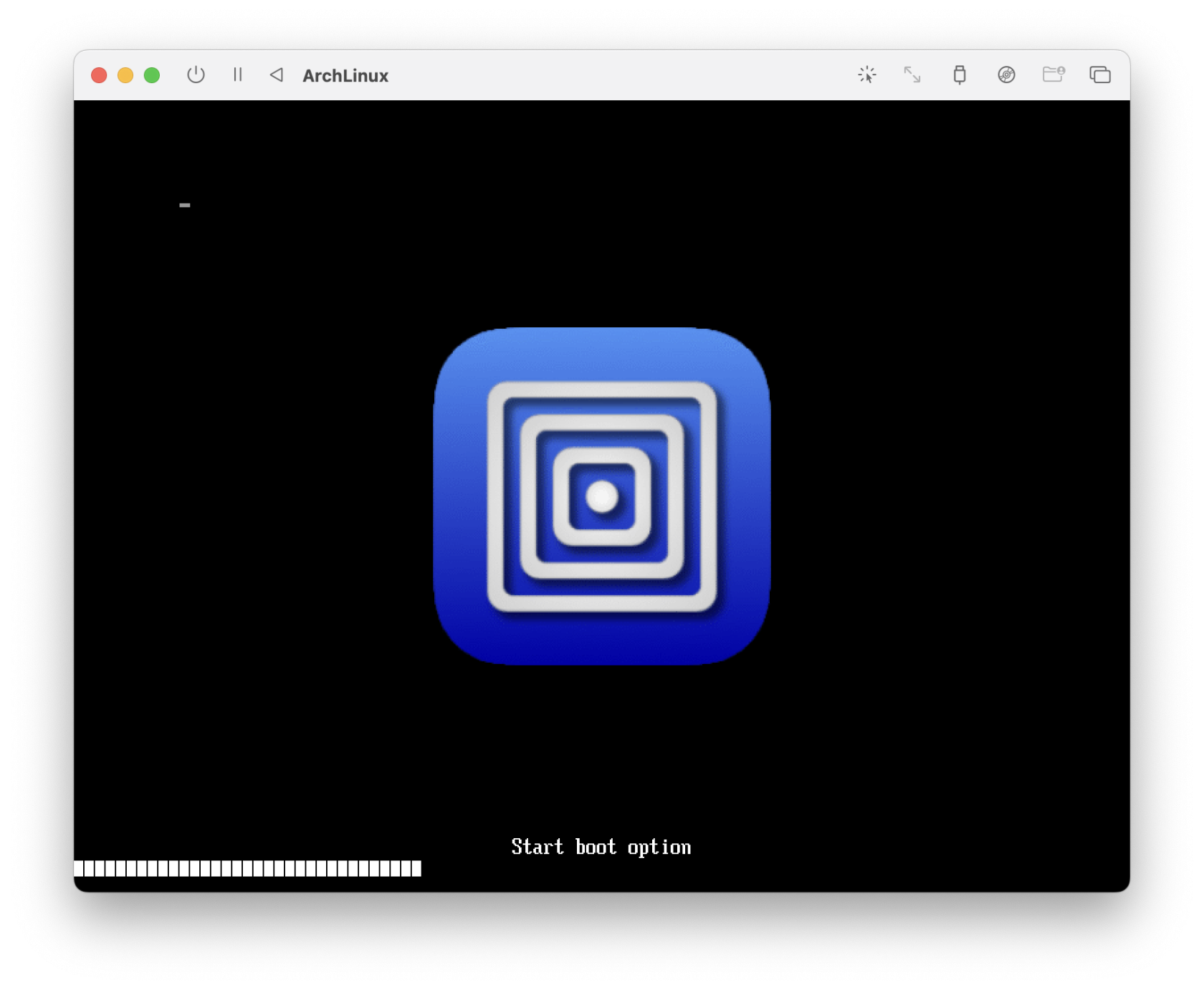Click the restart VM triangle icon

pos(277,75)
